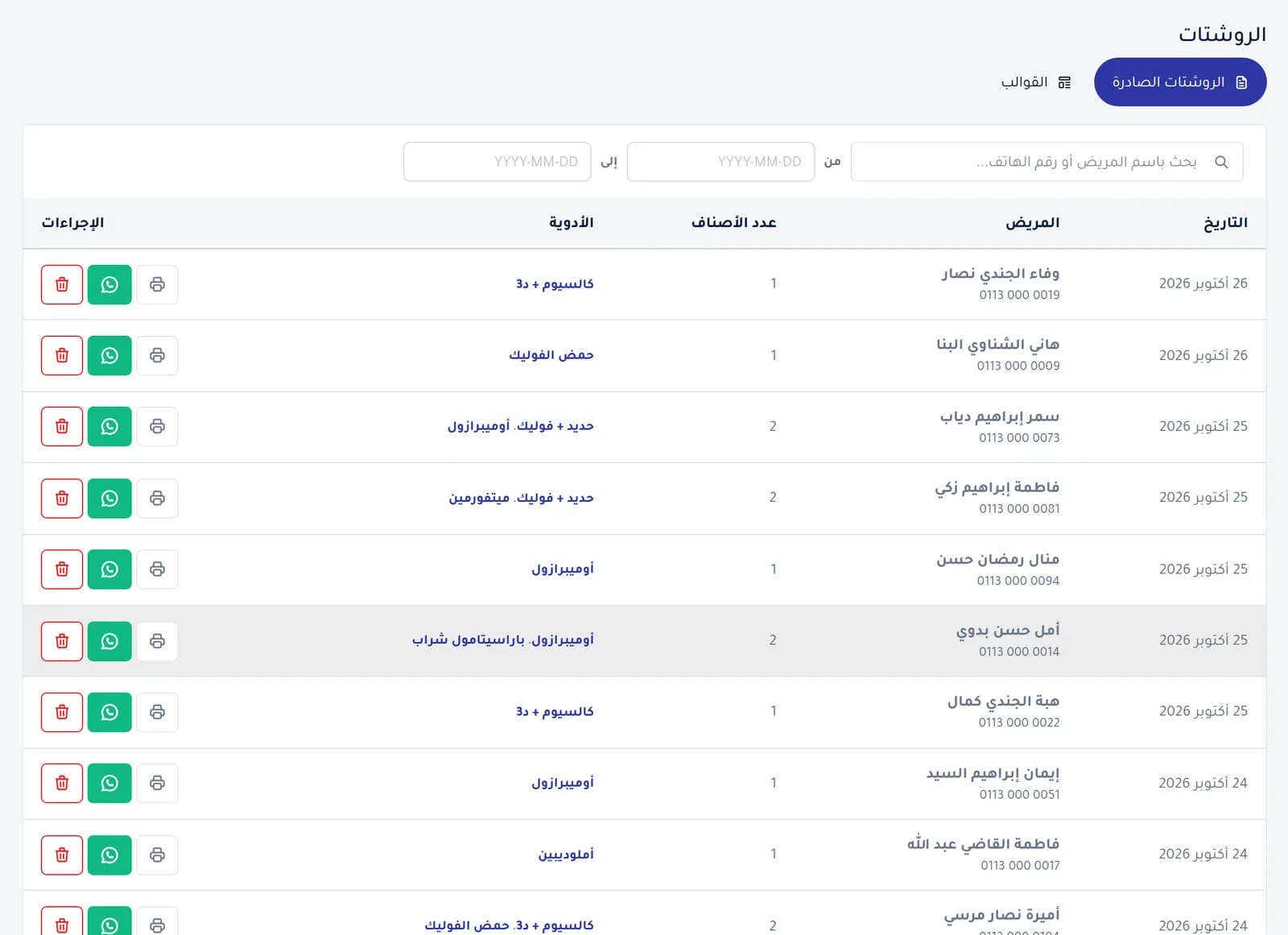Delete prescription of فاطمة إبراهيم زكي
The image size is (1288, 935).
coord(62,498)
